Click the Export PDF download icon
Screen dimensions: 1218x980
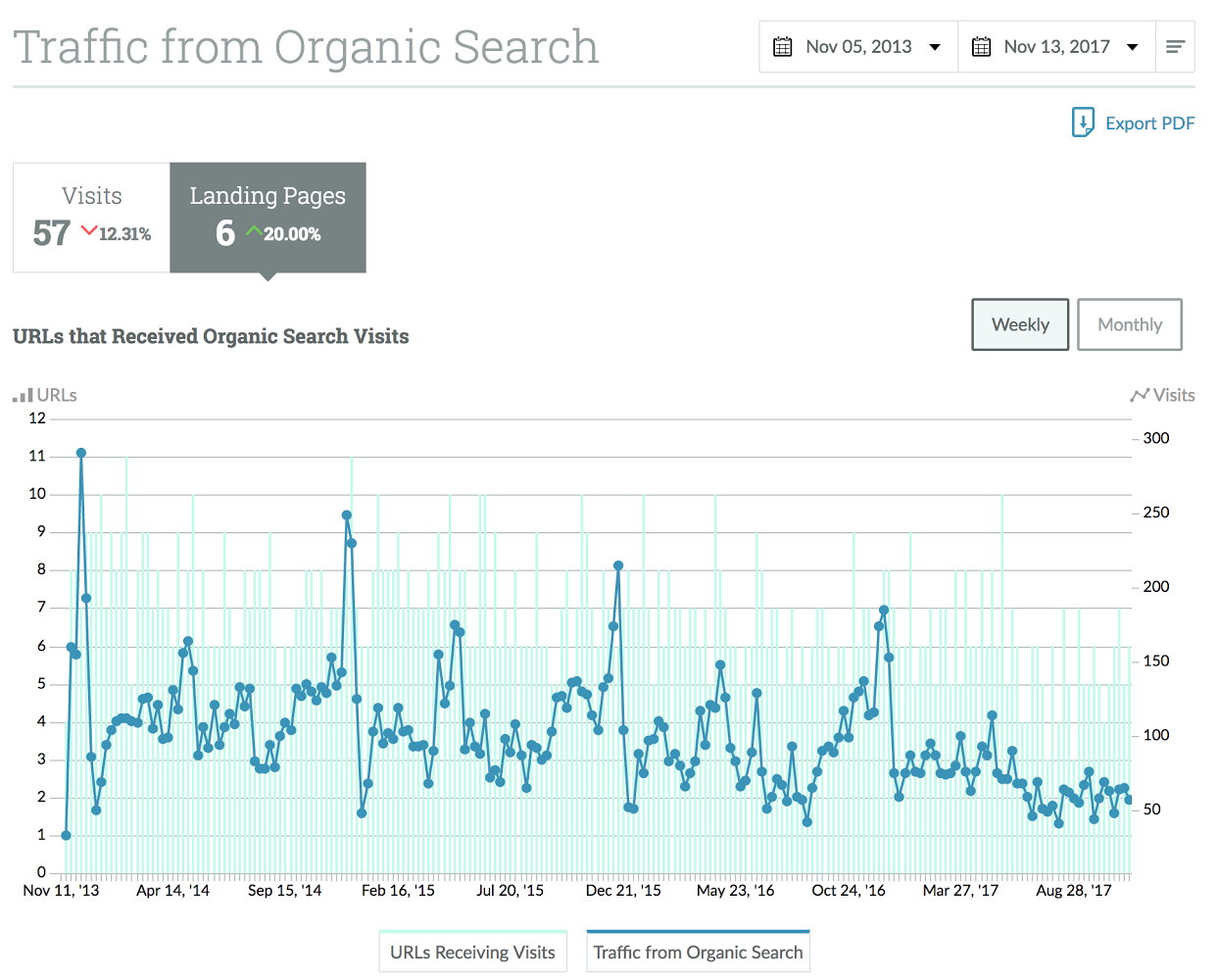pos(1083,122)
